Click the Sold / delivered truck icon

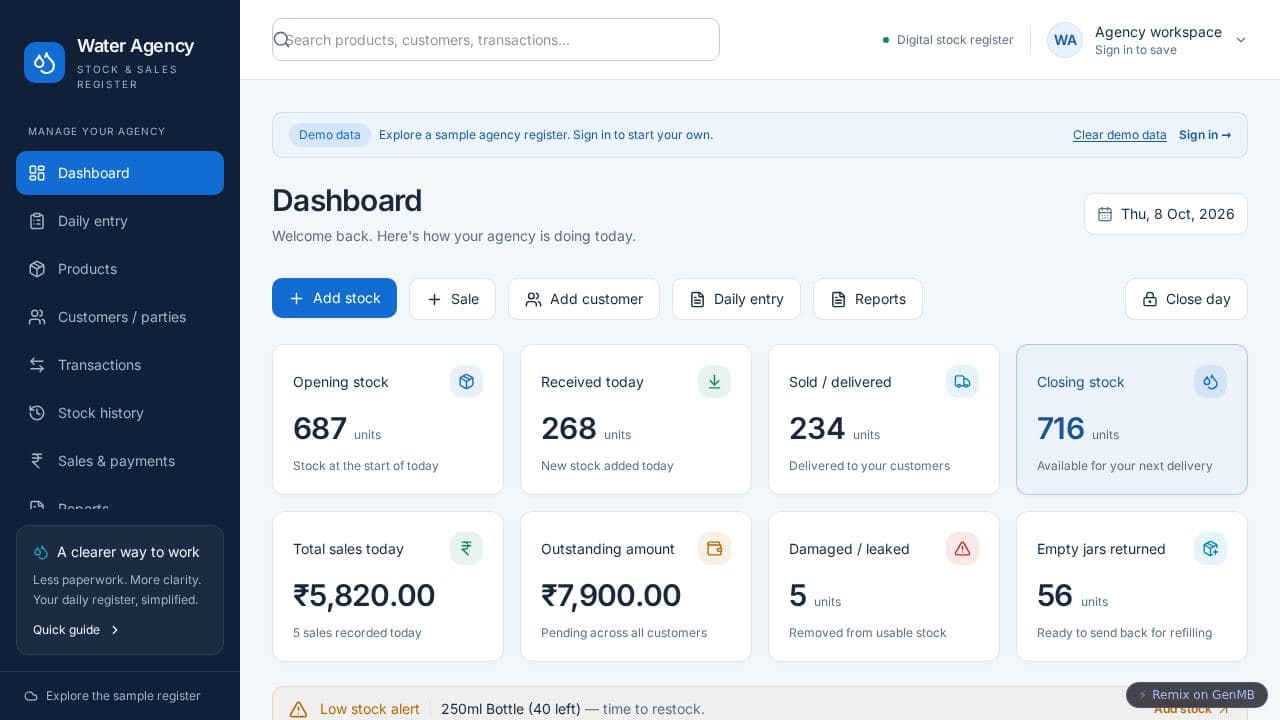pos(962,381)
